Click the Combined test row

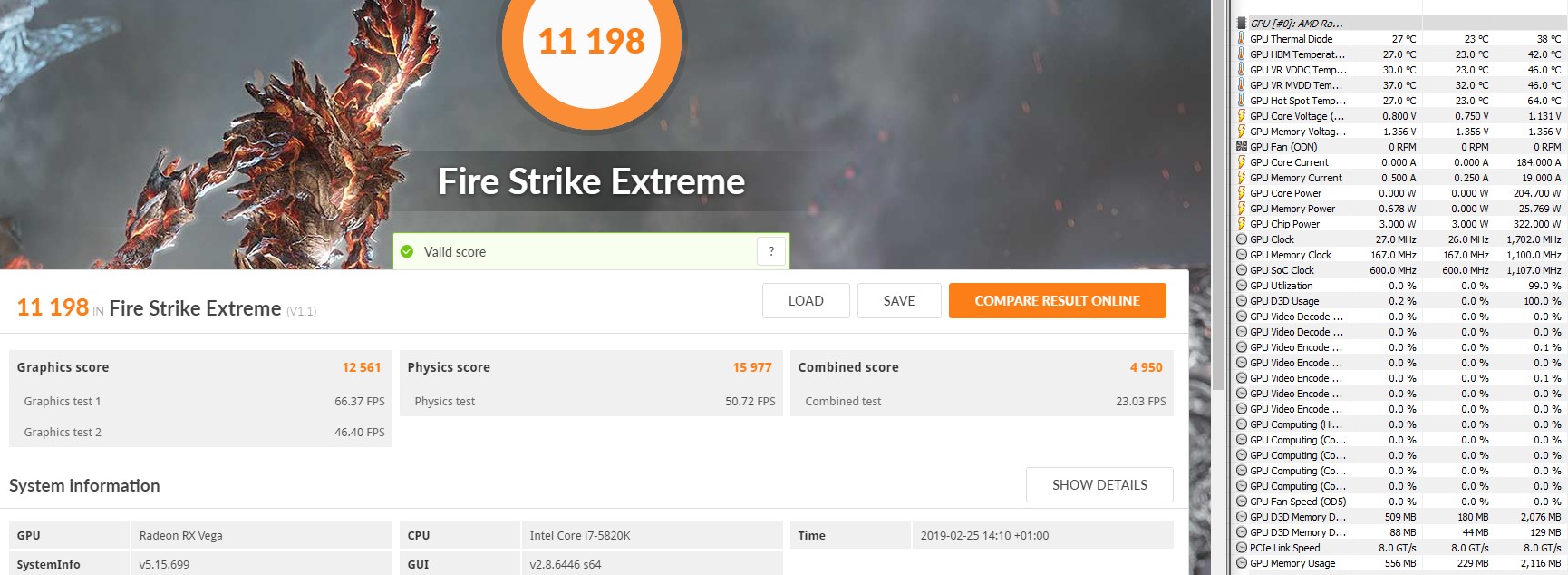click(982, 401)
